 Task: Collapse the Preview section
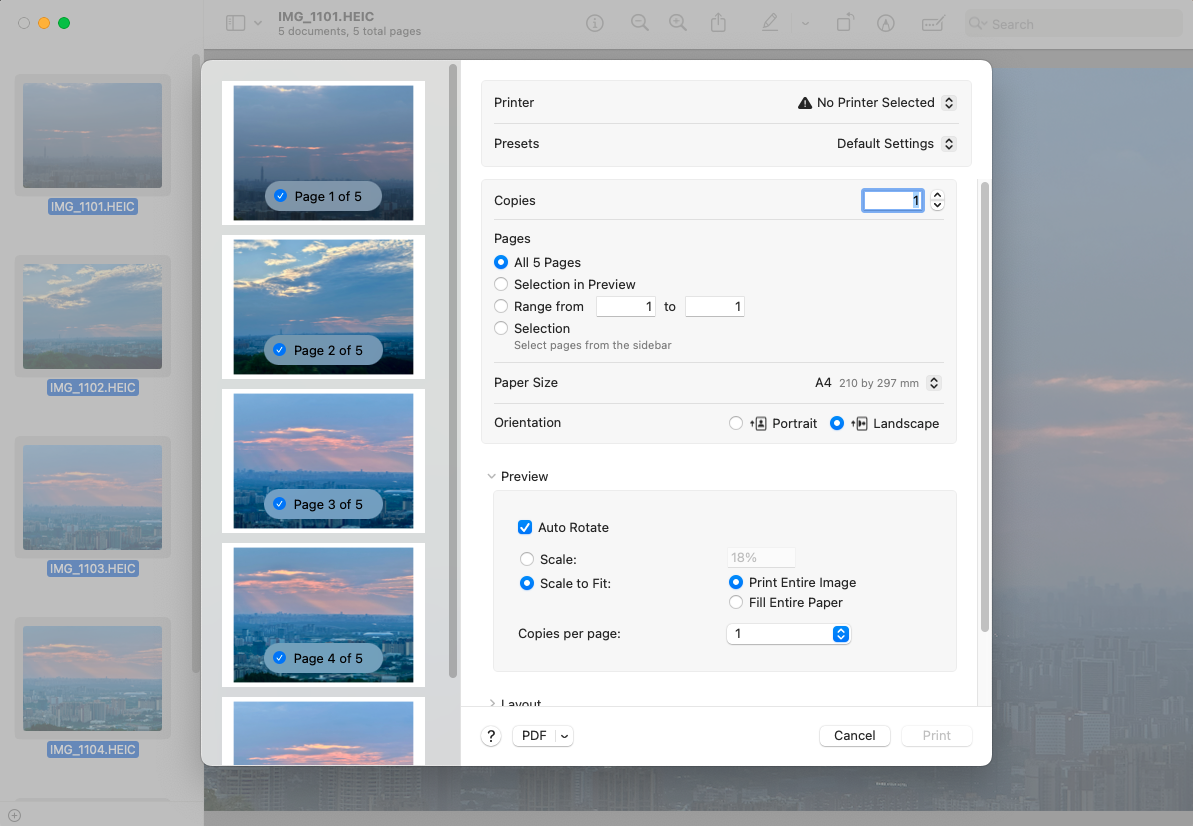click(492, 476)
